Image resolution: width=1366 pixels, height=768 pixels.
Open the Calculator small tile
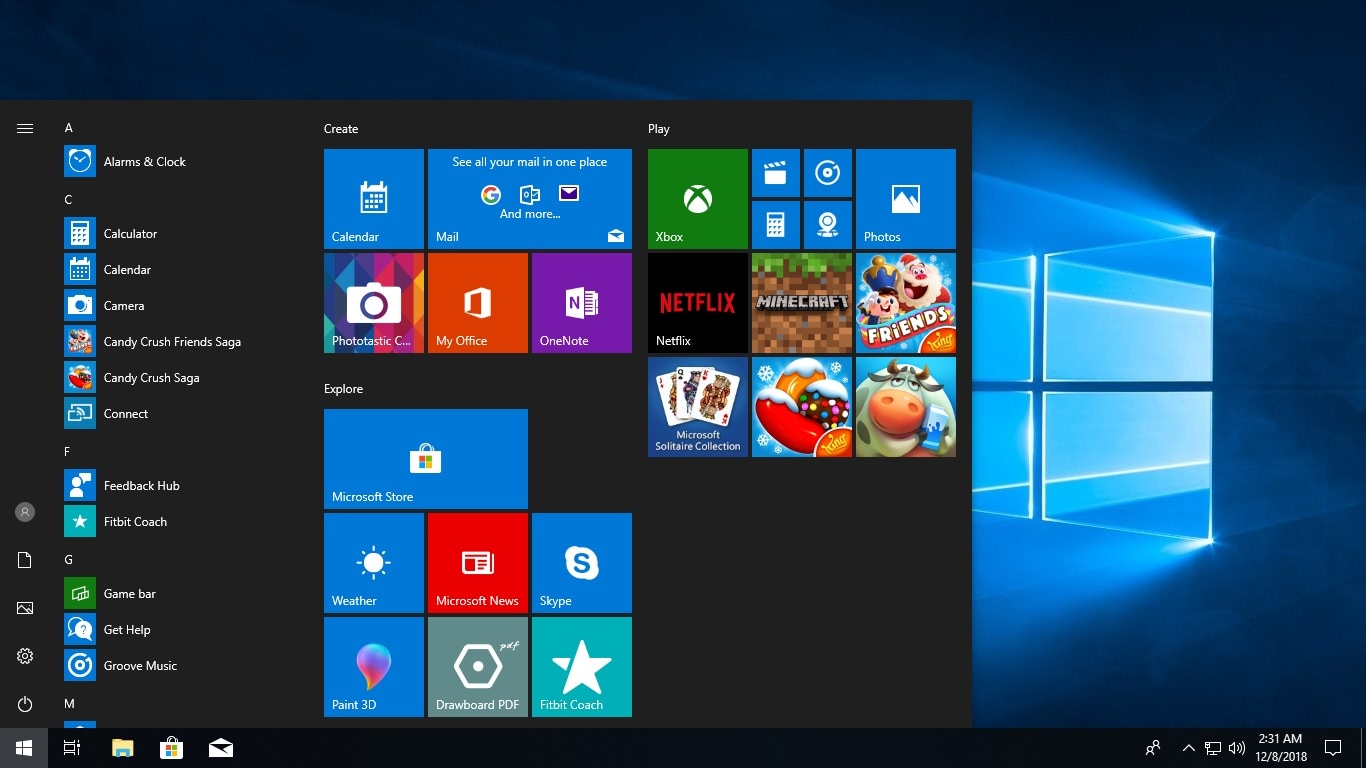coord(776,225)
